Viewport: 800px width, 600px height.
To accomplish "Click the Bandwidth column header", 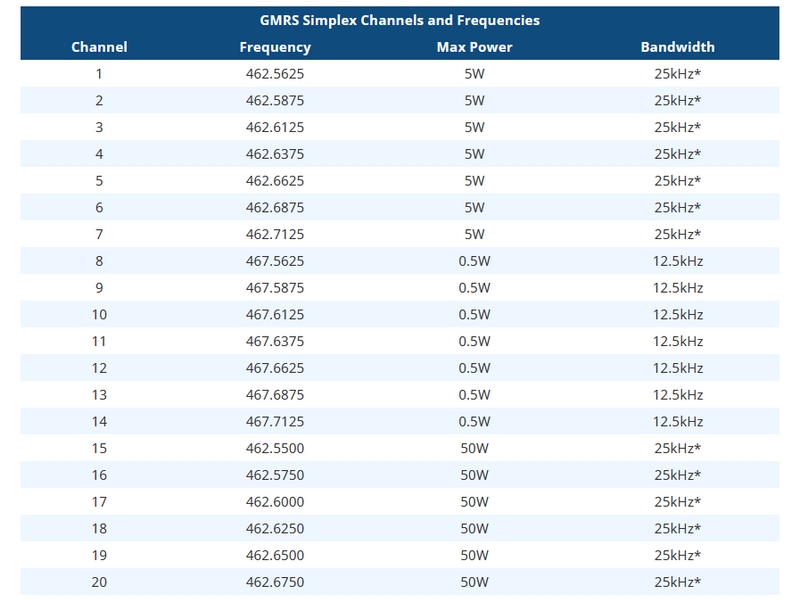I will pos(678,47).
